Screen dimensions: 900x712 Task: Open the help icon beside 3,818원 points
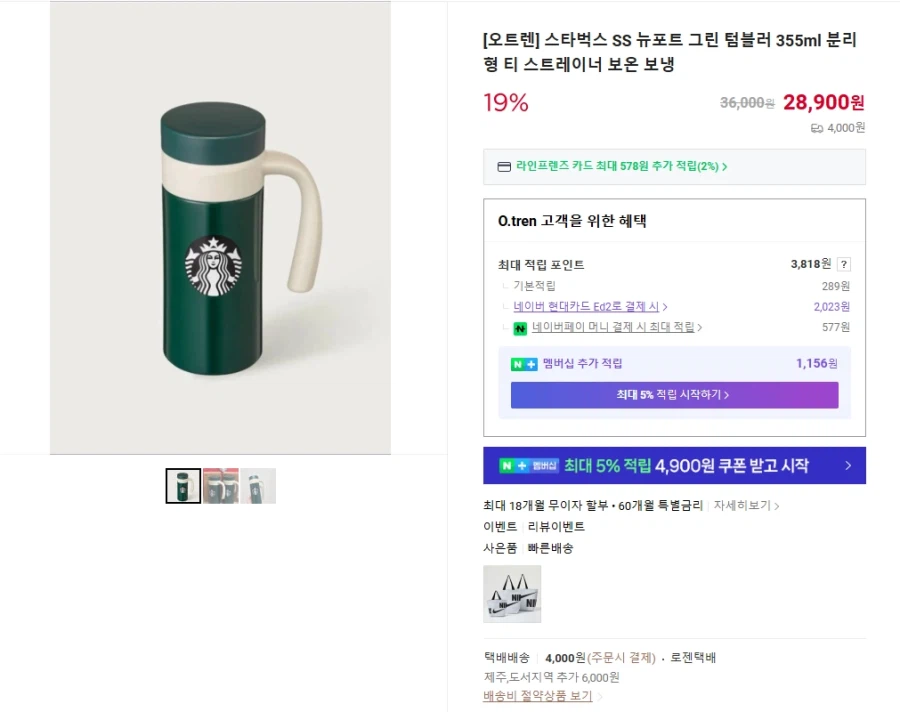[x=844, y=262]
